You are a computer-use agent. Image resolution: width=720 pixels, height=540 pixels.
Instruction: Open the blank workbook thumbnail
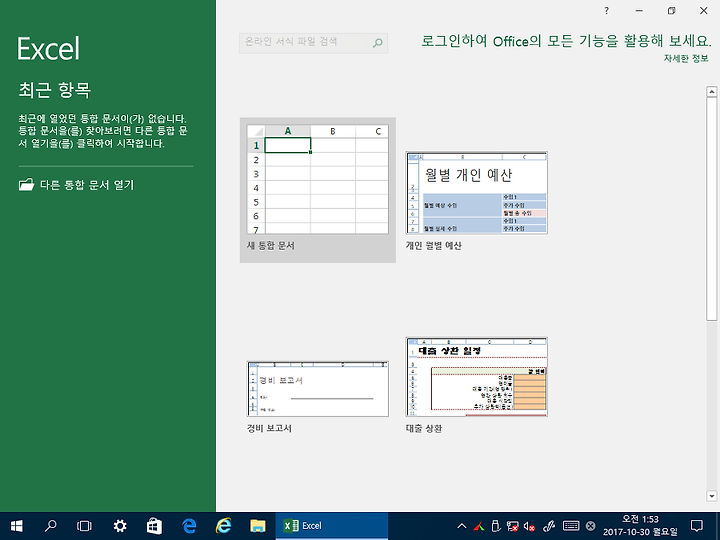point(318,179)
